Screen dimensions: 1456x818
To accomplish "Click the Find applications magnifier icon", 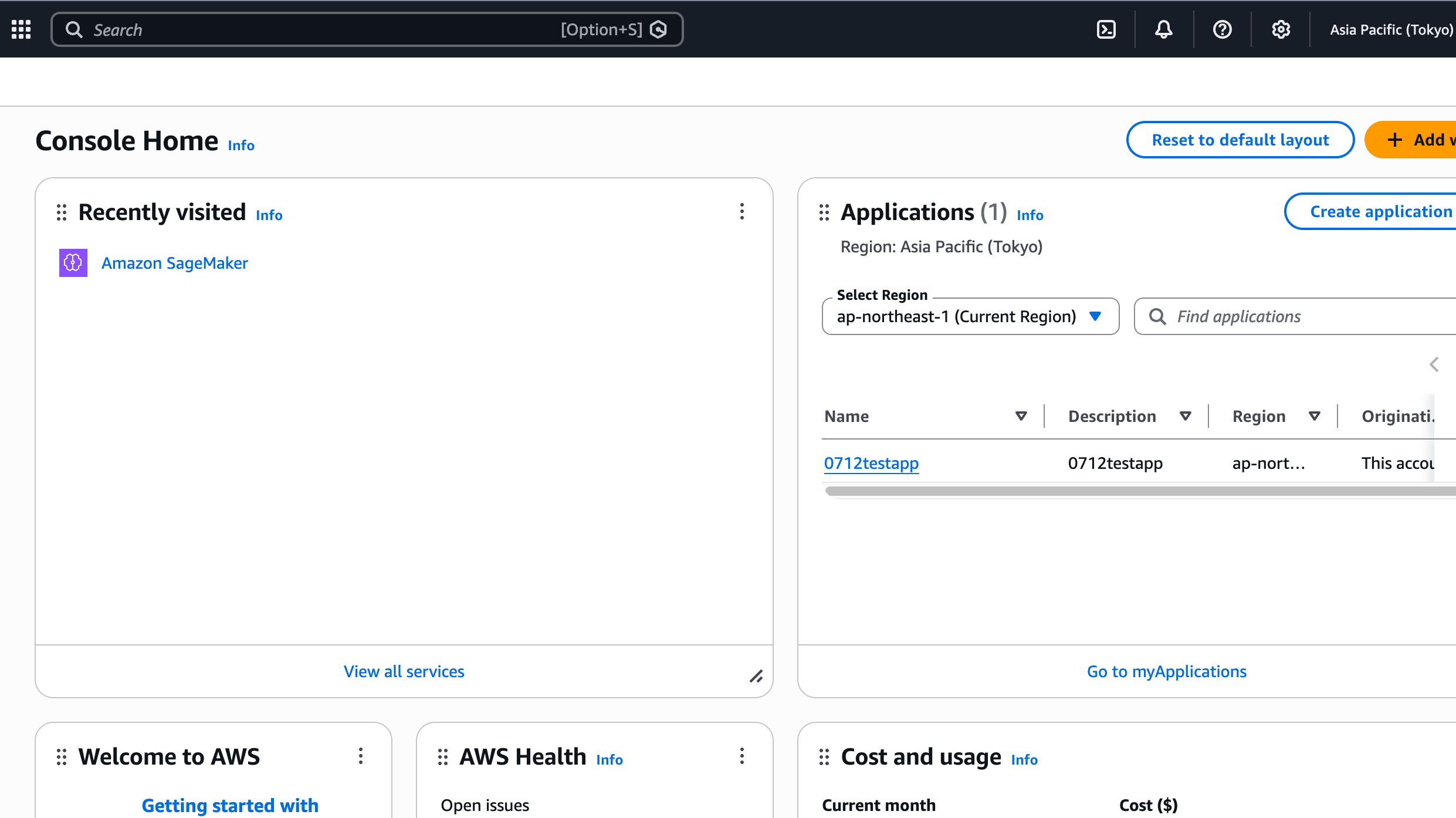I will pyautogui.click(x=1157, y=317).
